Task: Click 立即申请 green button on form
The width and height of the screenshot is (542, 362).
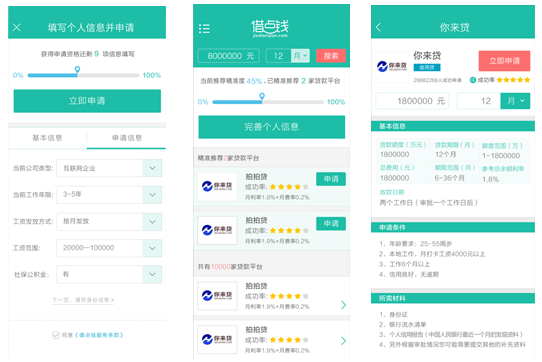Action: pos(87,101)
